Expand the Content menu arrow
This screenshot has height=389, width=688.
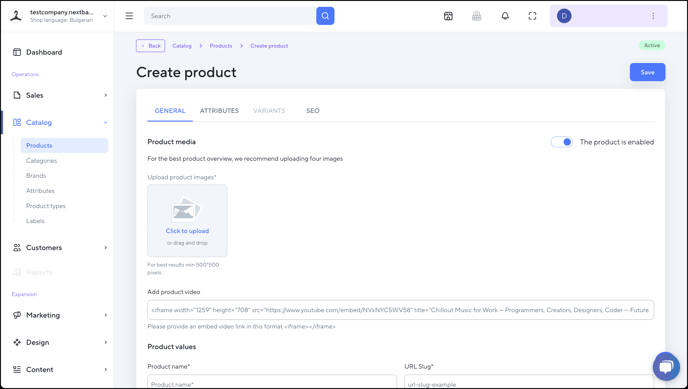pyautogui.click(x=105, y=369)
